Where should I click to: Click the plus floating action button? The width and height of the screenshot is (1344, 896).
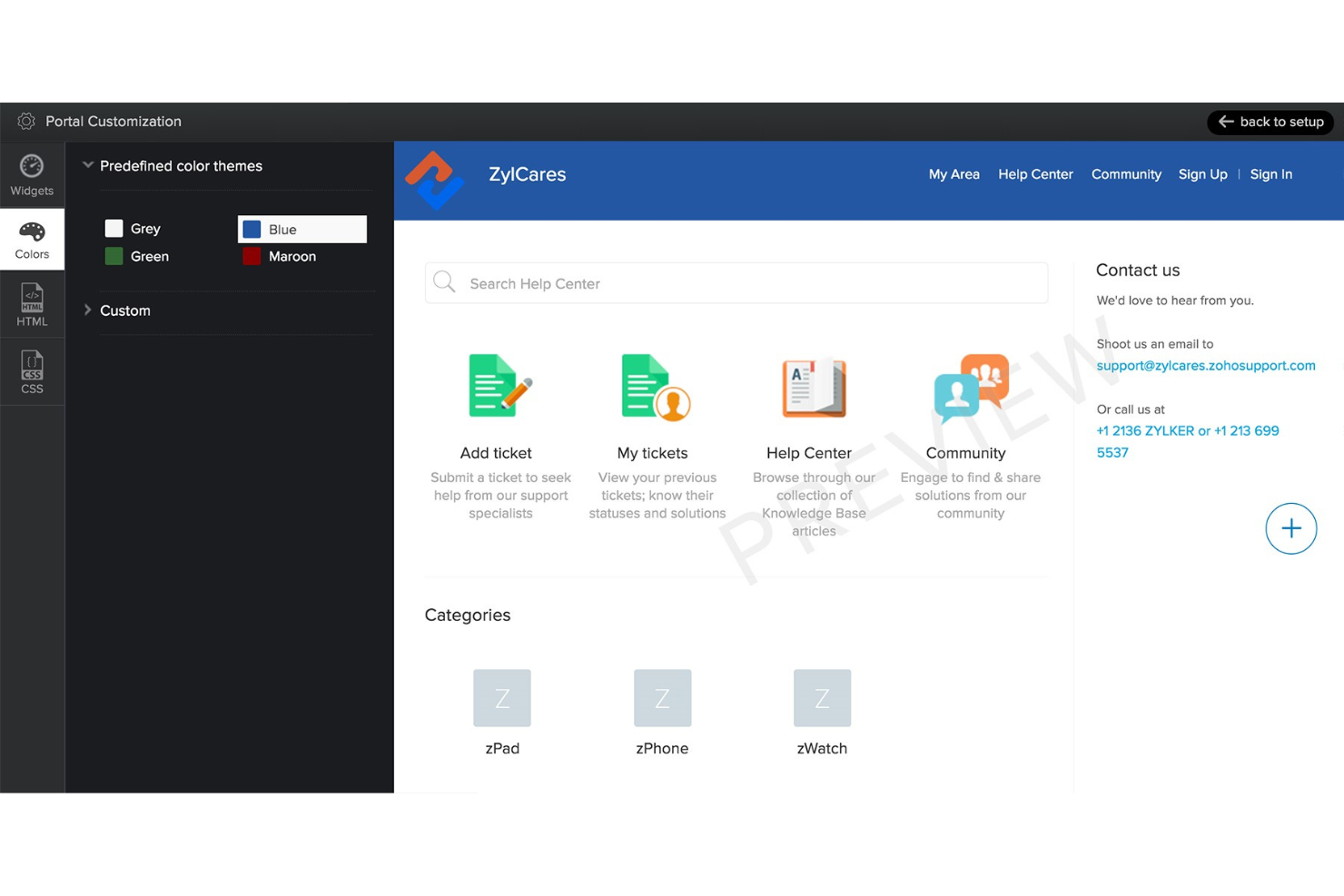coord(1290,527)
